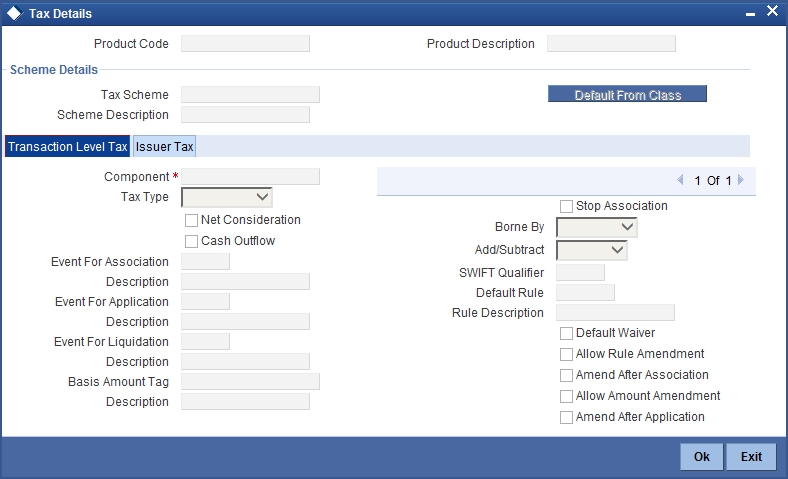The width and height of the screenshot is (788, 479).
Task: Toggle the Default Waiver checkbox
Action: point(567,333)
